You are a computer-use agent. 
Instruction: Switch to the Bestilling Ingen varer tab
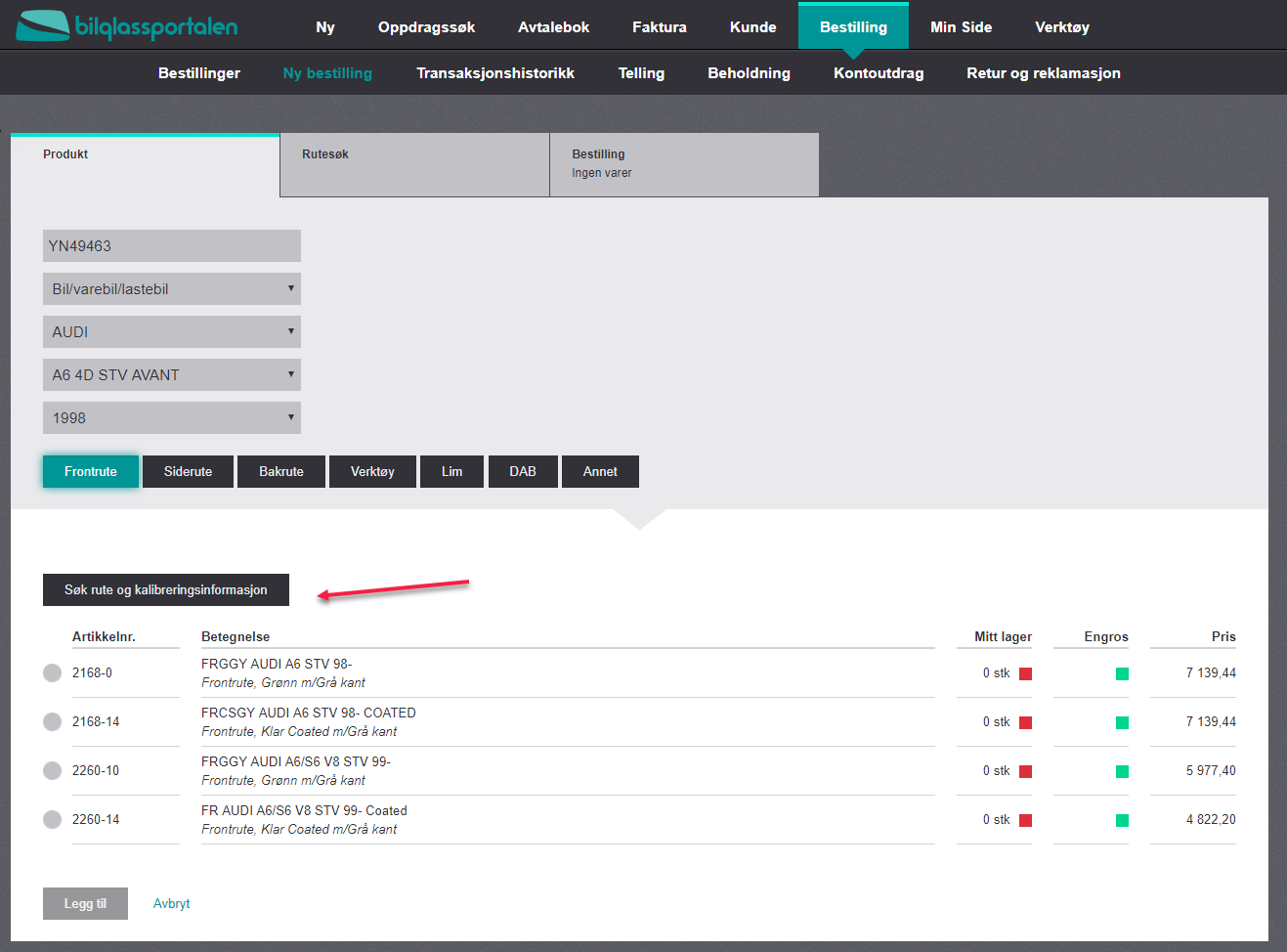point(684,165)
